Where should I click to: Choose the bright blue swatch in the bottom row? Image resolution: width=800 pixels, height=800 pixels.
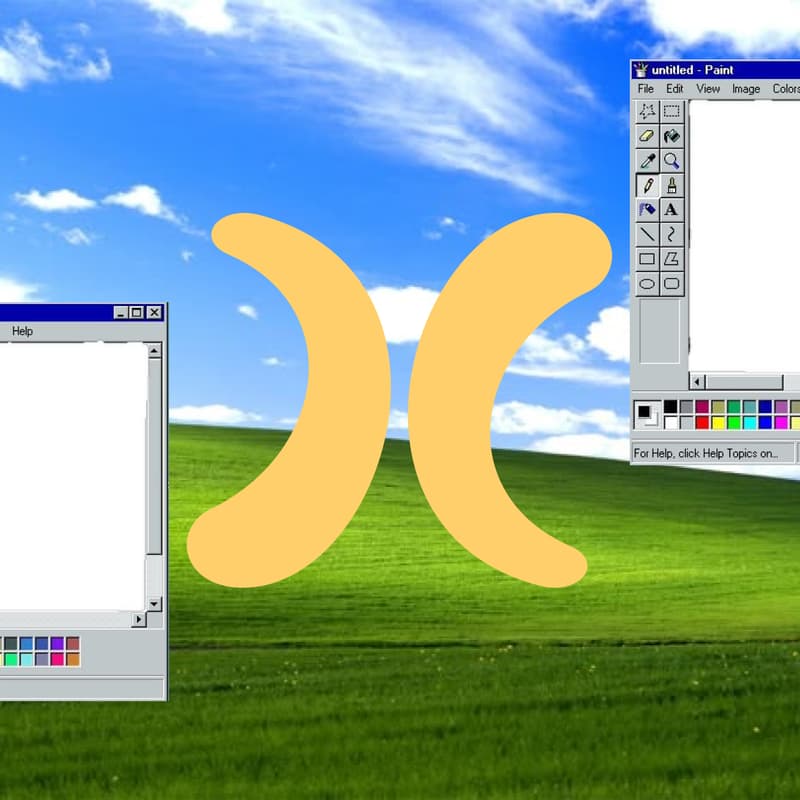click(x=765, y=422)
